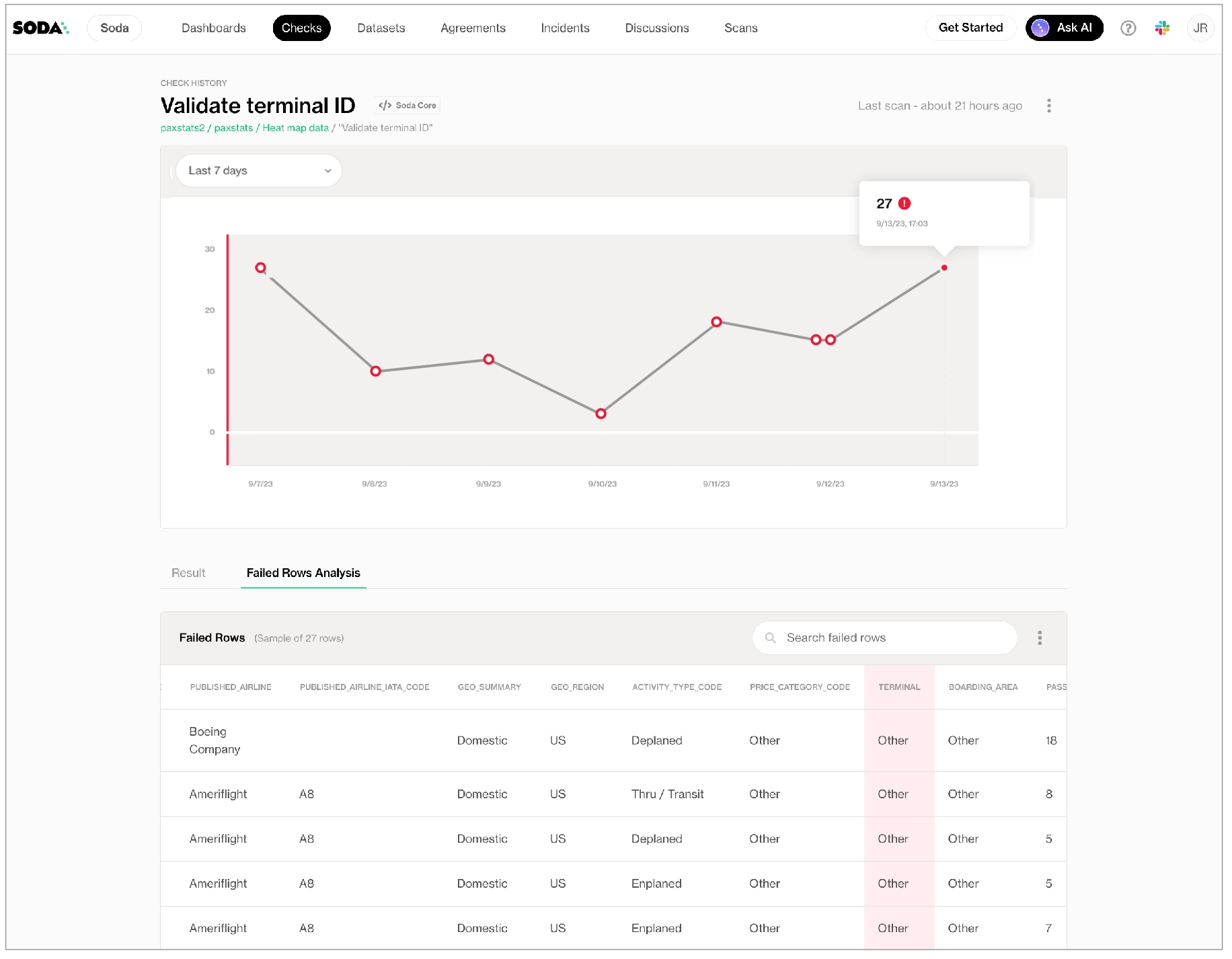
Task: Select the 9/10/23 lowest chart data point
Action: 601,414
